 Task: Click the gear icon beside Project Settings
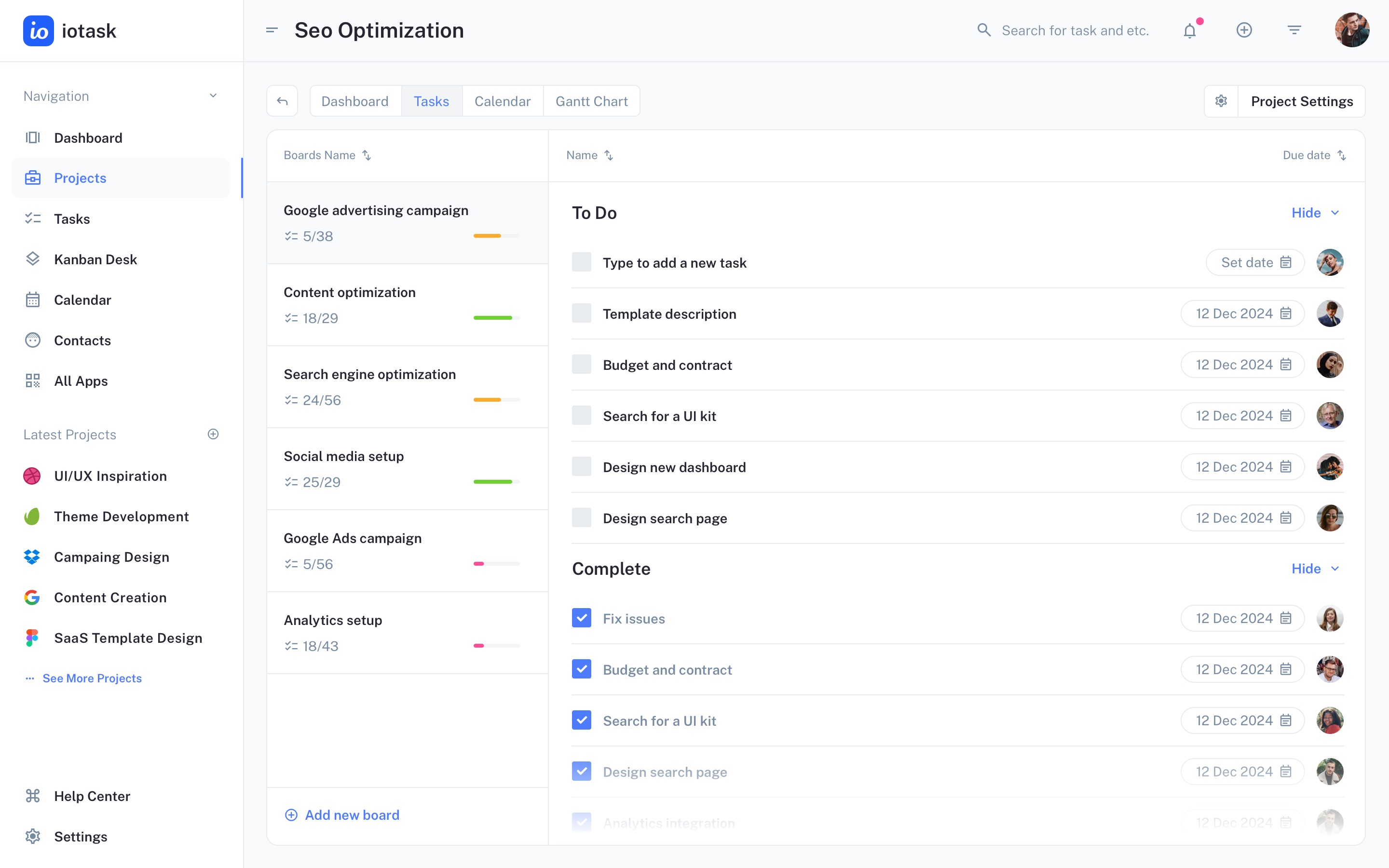click(x=1221, y=102)
